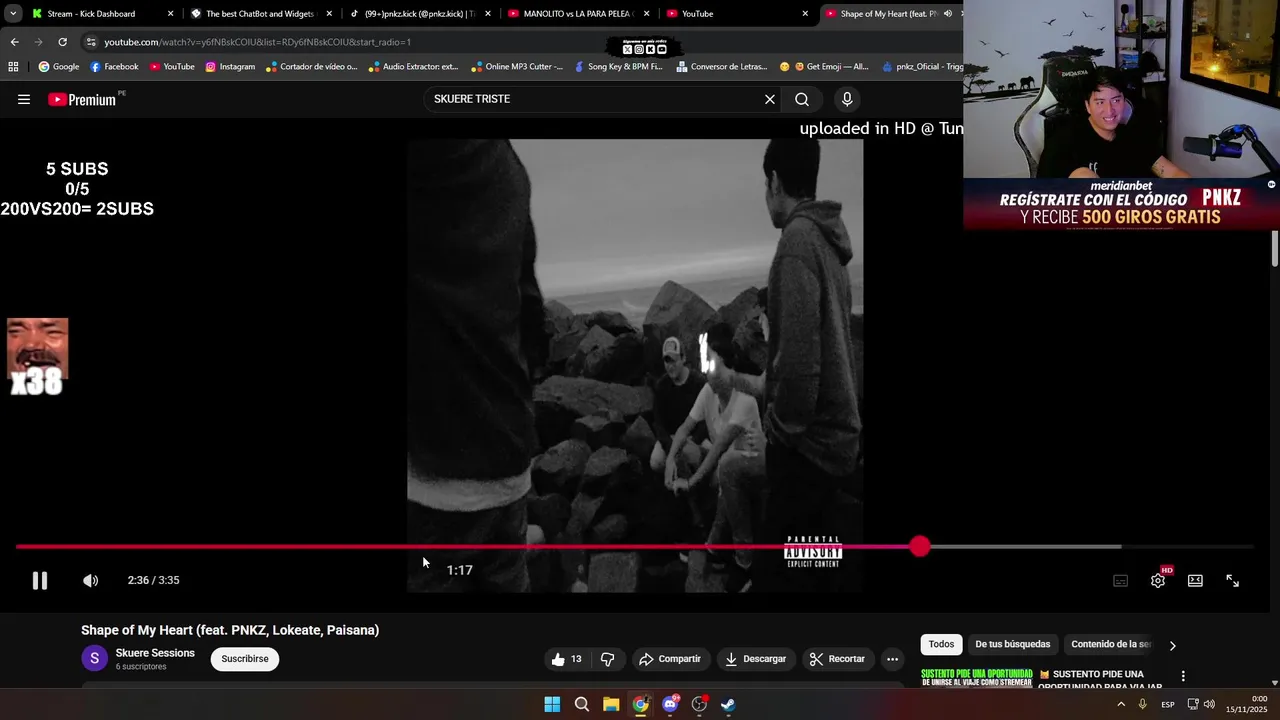Open File Explorer from the taskbar

tap(611, 705)
